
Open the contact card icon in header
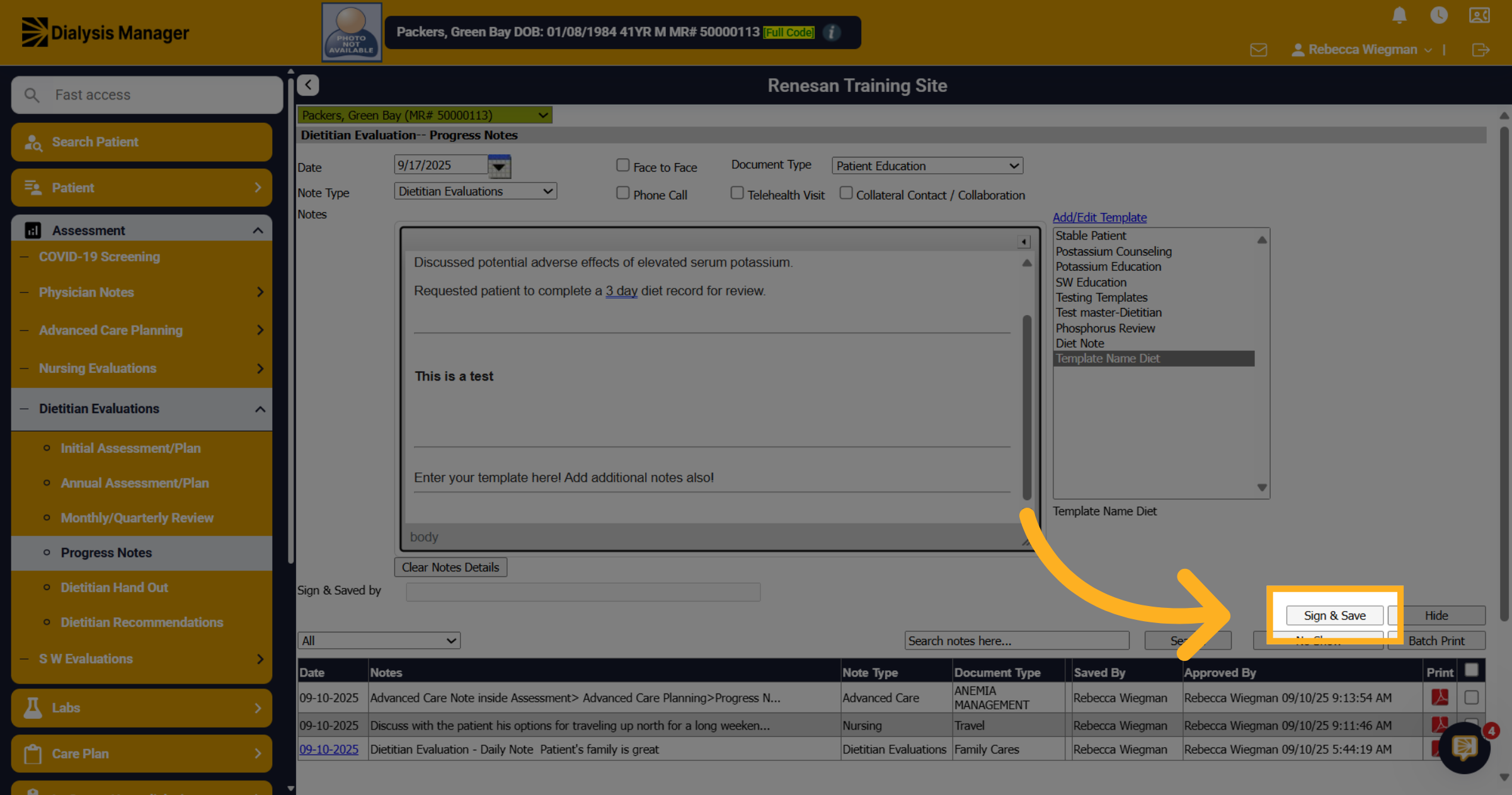[x=1479, y=16]
